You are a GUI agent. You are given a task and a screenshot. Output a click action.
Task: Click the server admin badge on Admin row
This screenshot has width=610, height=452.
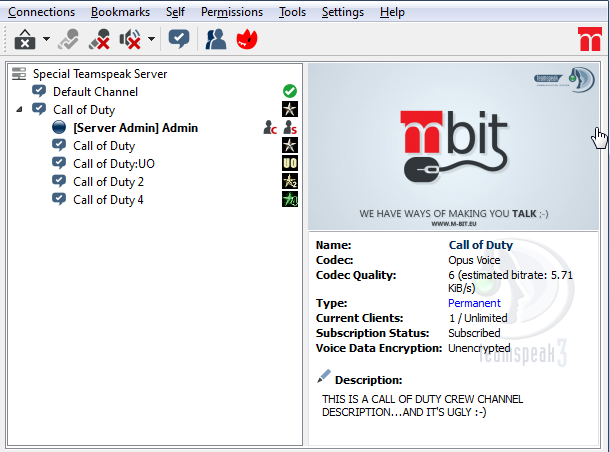pos(290,127)
